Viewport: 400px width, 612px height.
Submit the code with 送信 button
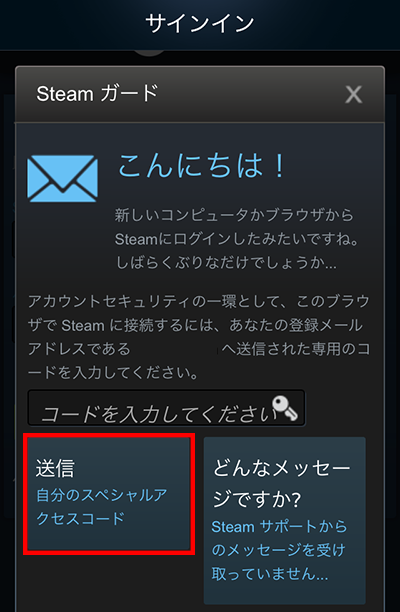[109, 493]
